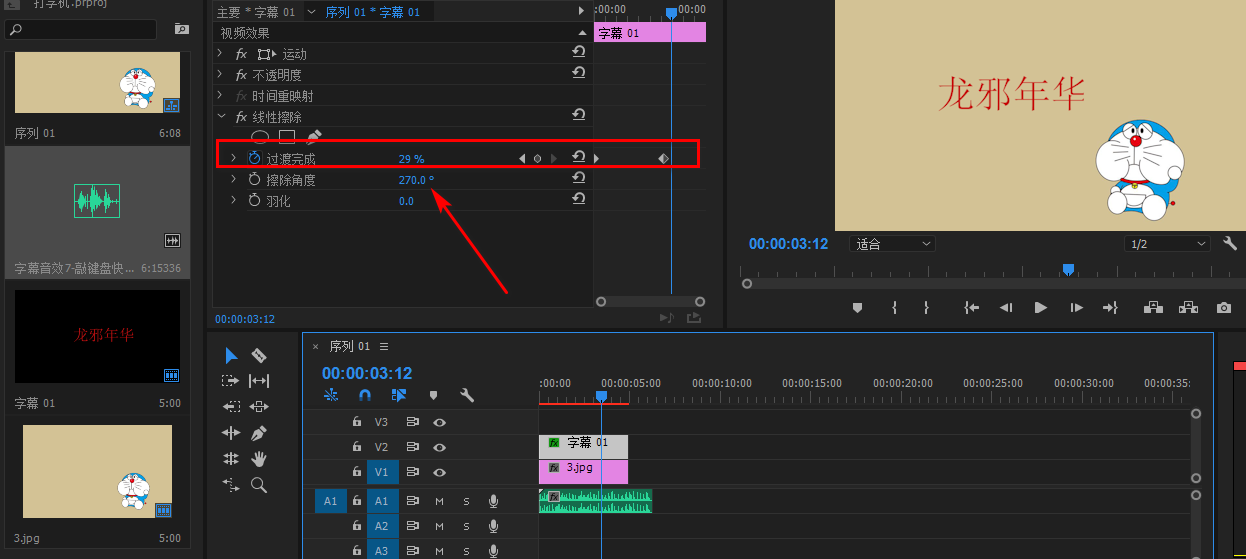Go to previous 过渡完成 keyframe
The height and width of the screenshot is (559, 1246).
click(521, 158)
